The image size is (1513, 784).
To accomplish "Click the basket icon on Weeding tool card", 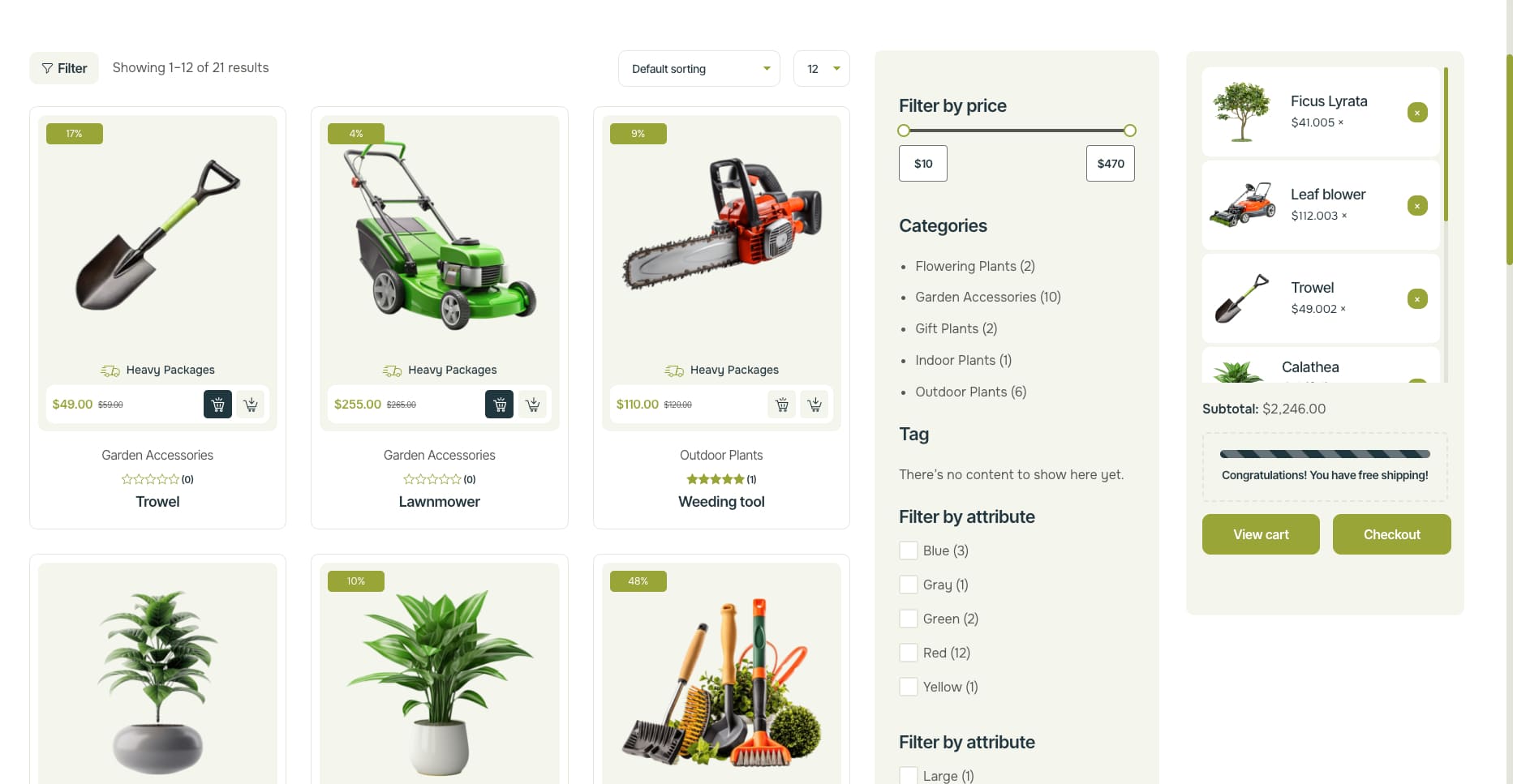I will (x=781, y=404).
